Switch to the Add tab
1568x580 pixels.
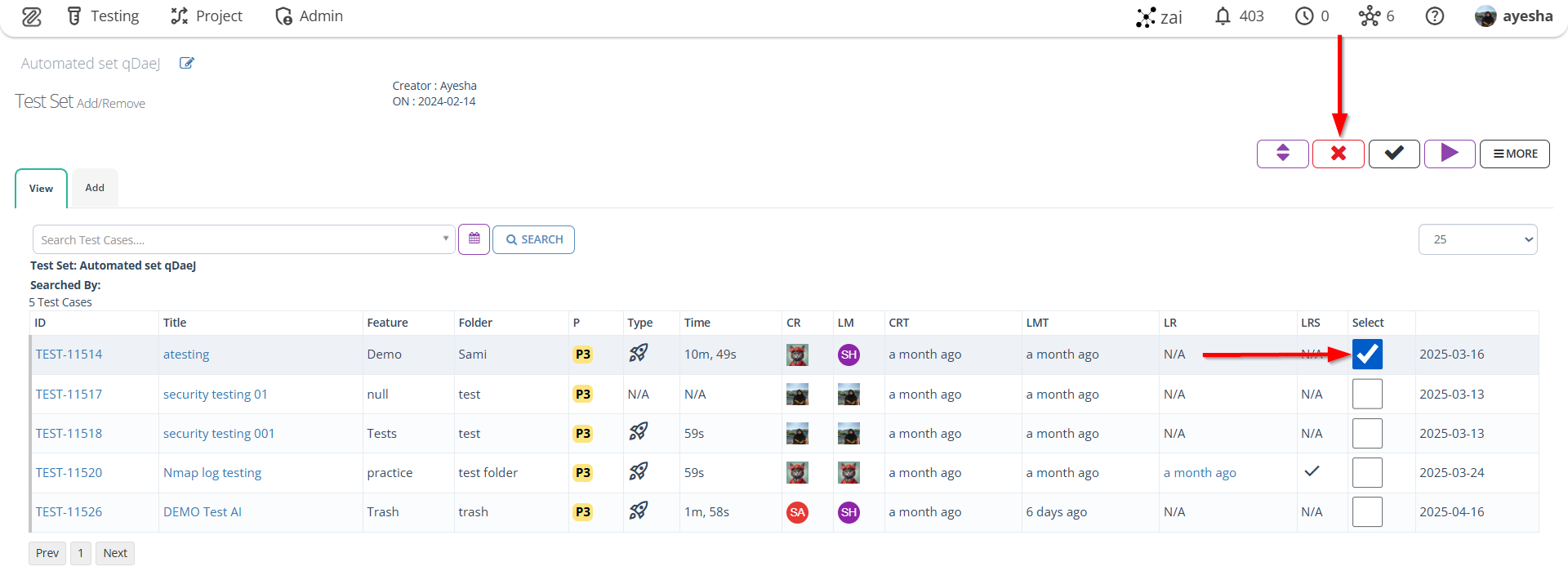(95, 188)
